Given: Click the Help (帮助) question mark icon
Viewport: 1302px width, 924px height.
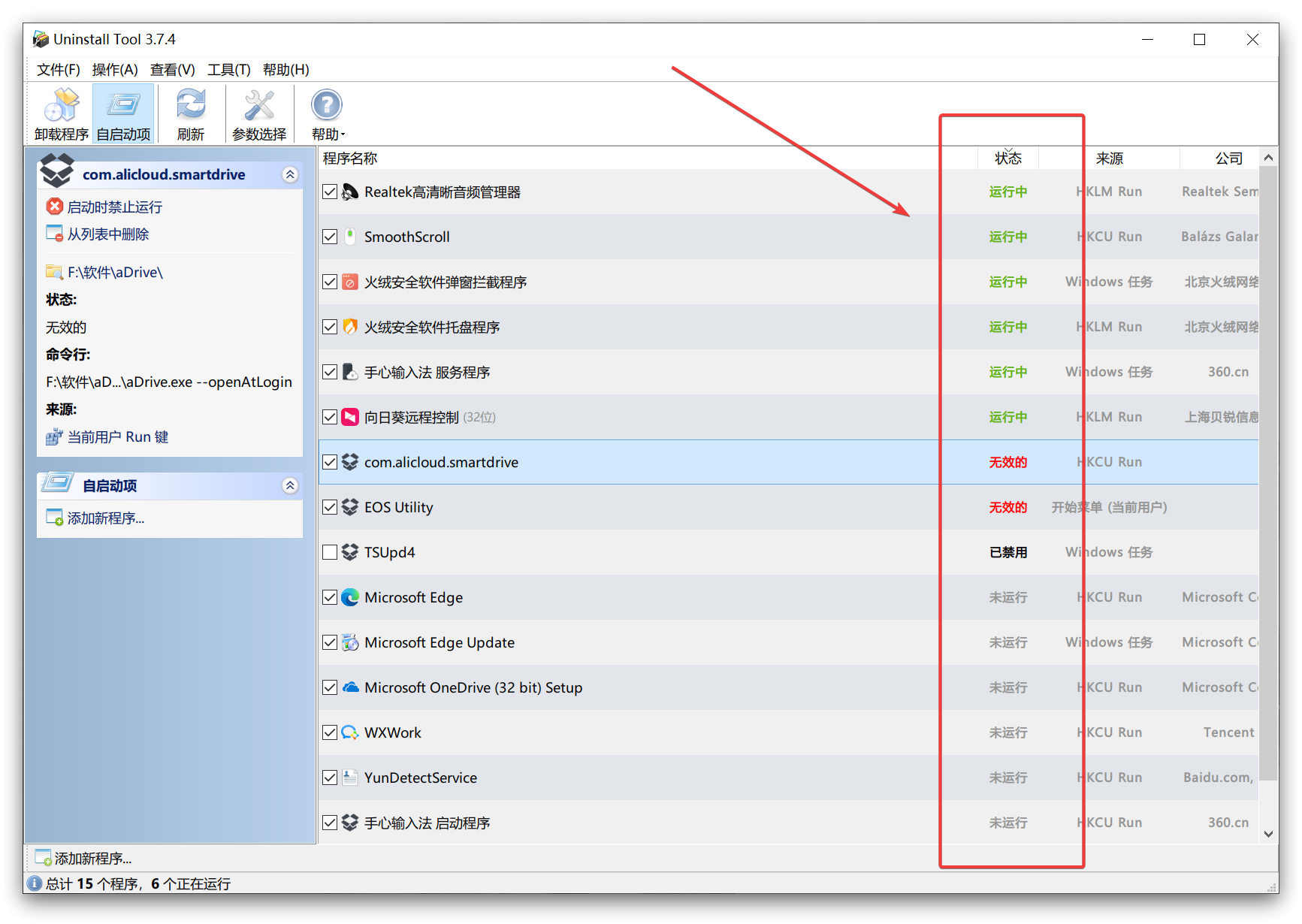Looking at the screenshot, I should [x=327, y=105].
